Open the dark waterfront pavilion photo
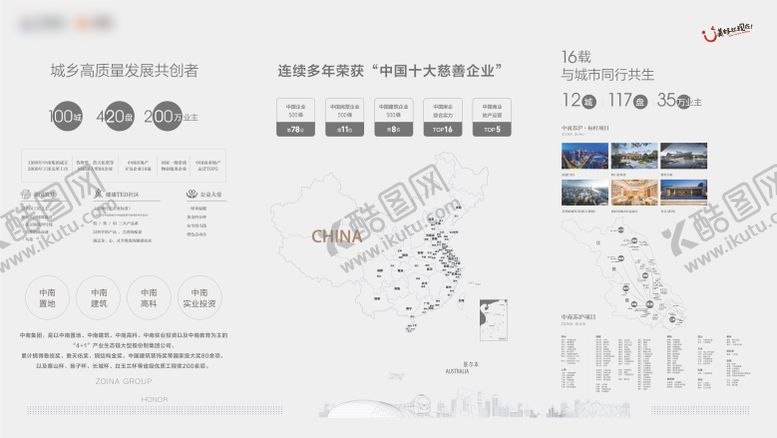This screenshot has height=438, width=777. (684, 156)
